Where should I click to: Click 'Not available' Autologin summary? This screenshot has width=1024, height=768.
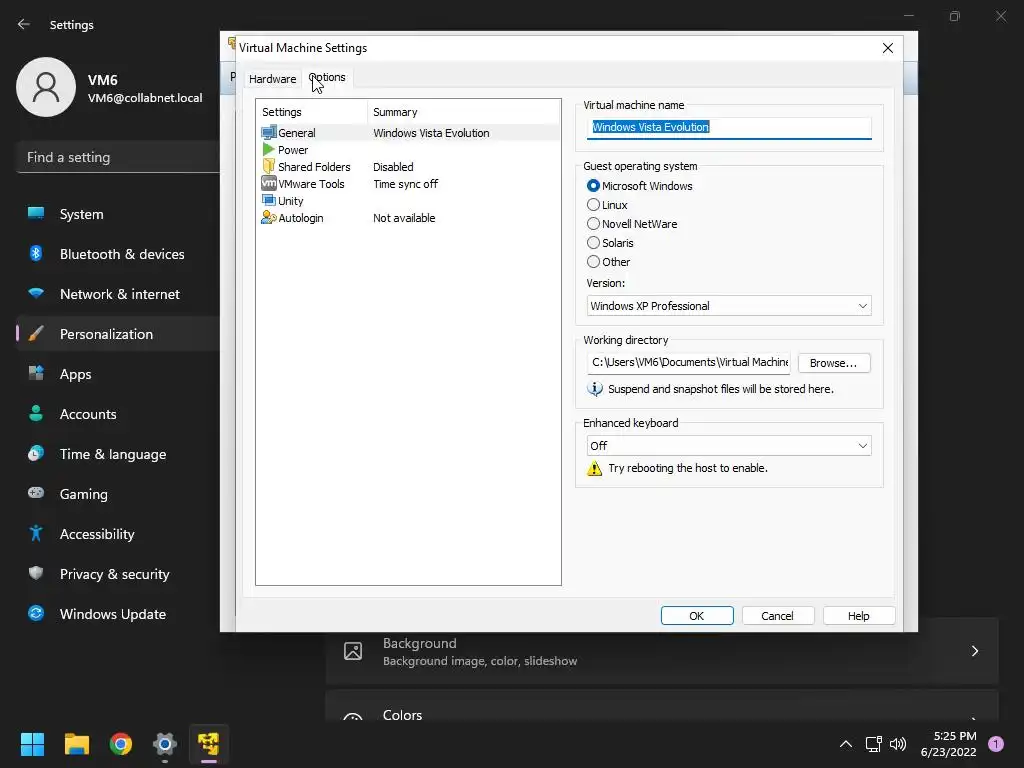(404, 217)
